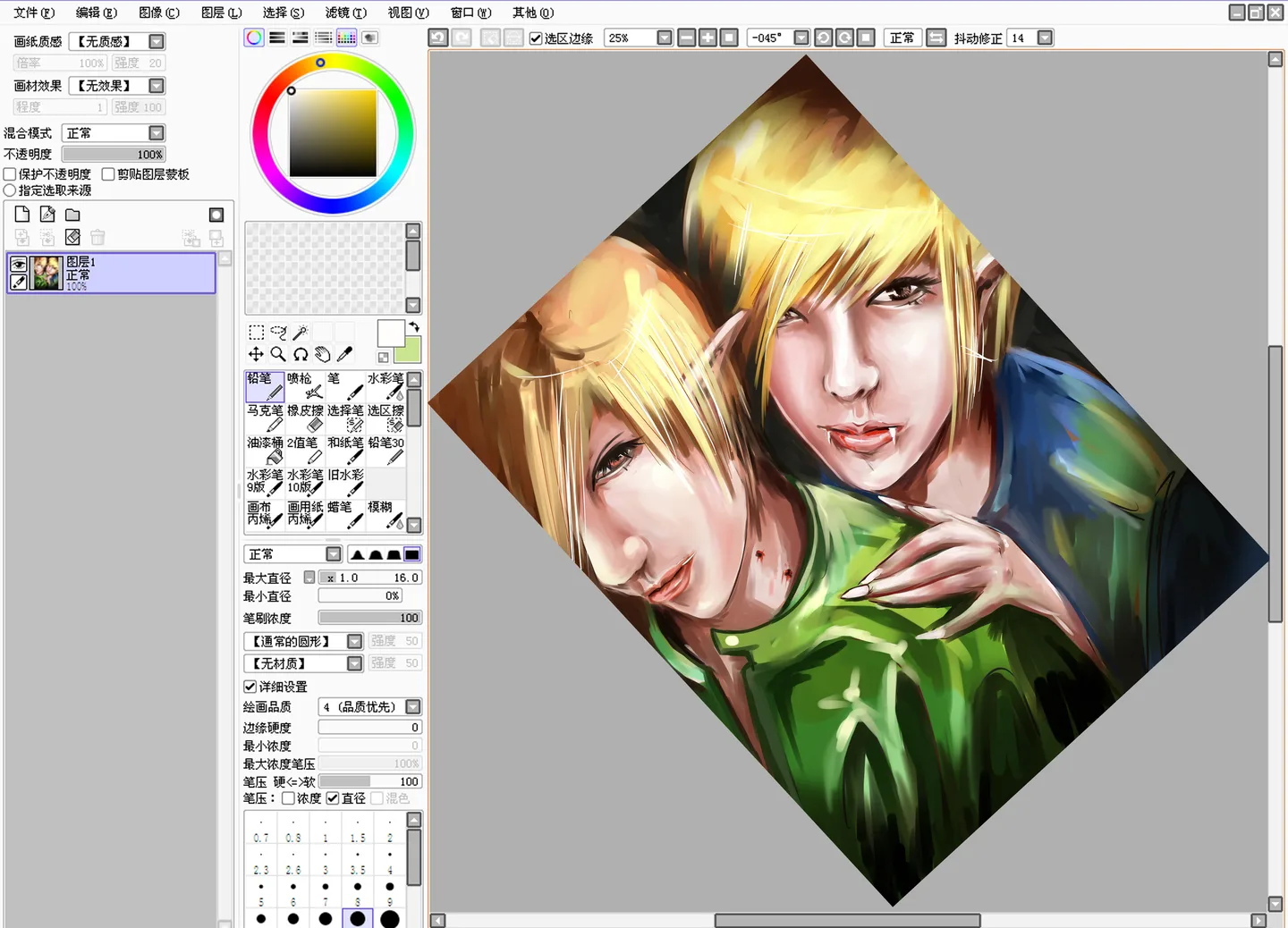Toggle the 详细设置 checkbox
The height and width of the screenshot is (928, 1288).
[250, 687]
